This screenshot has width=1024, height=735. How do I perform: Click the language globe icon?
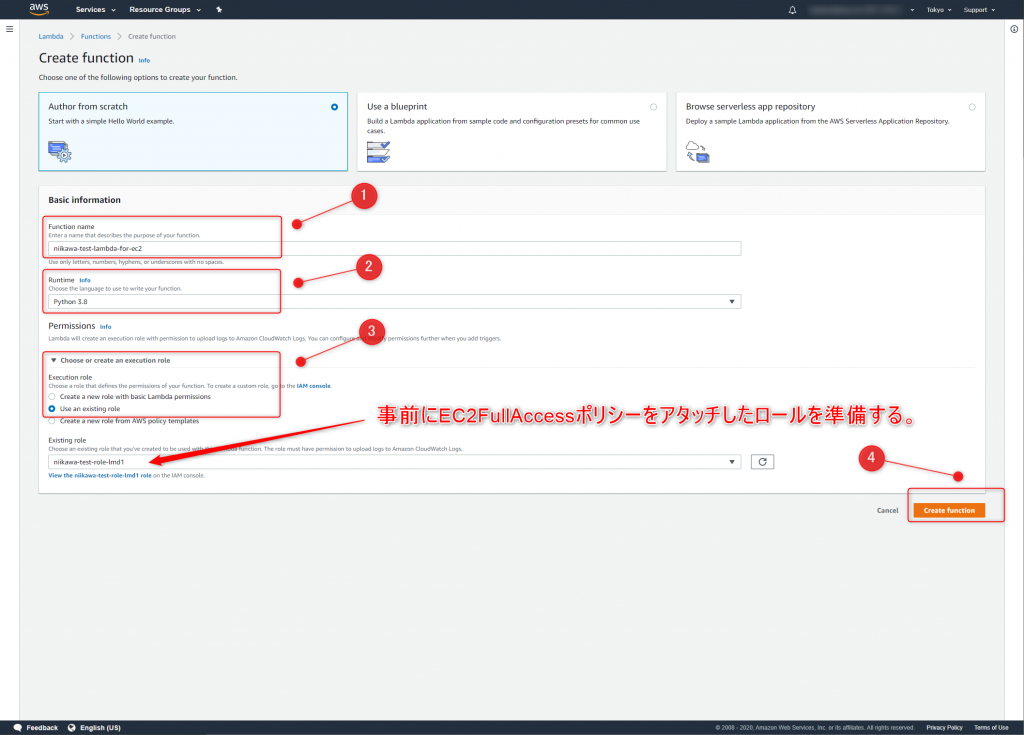click(x=72, y=728)
